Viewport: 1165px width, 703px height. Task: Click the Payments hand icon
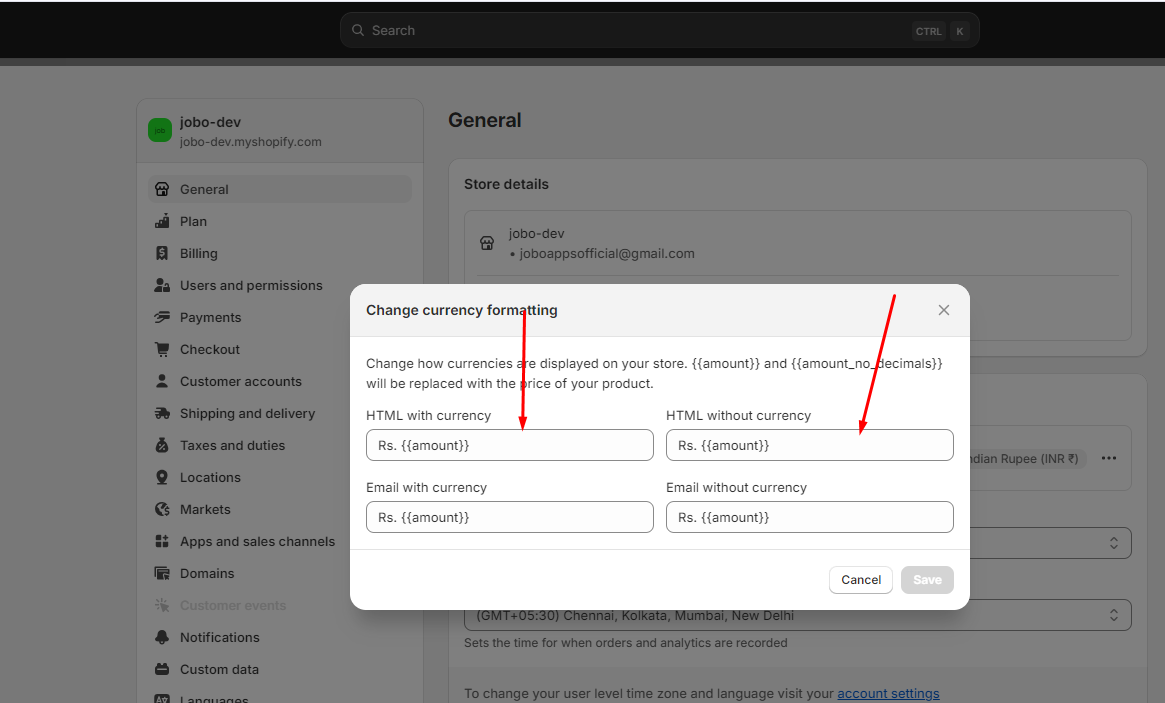point(162,317)
